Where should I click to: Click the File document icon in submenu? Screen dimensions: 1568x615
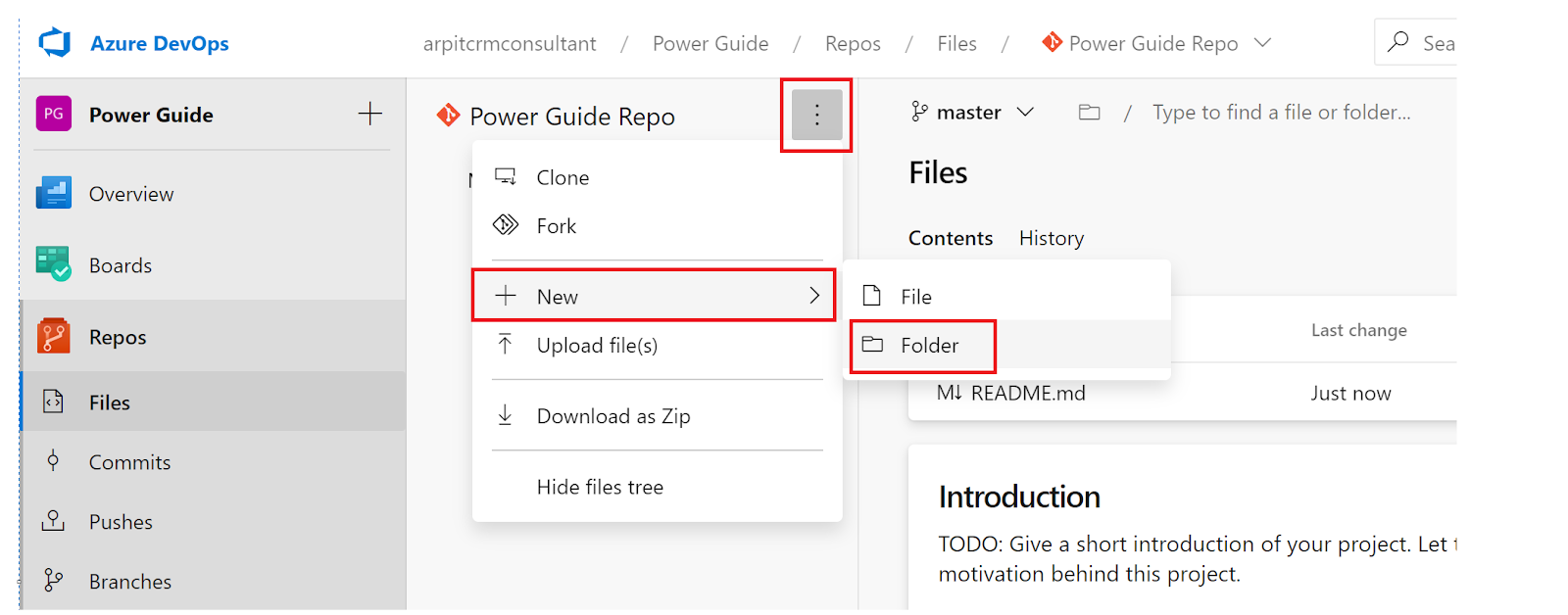point(871,295)
